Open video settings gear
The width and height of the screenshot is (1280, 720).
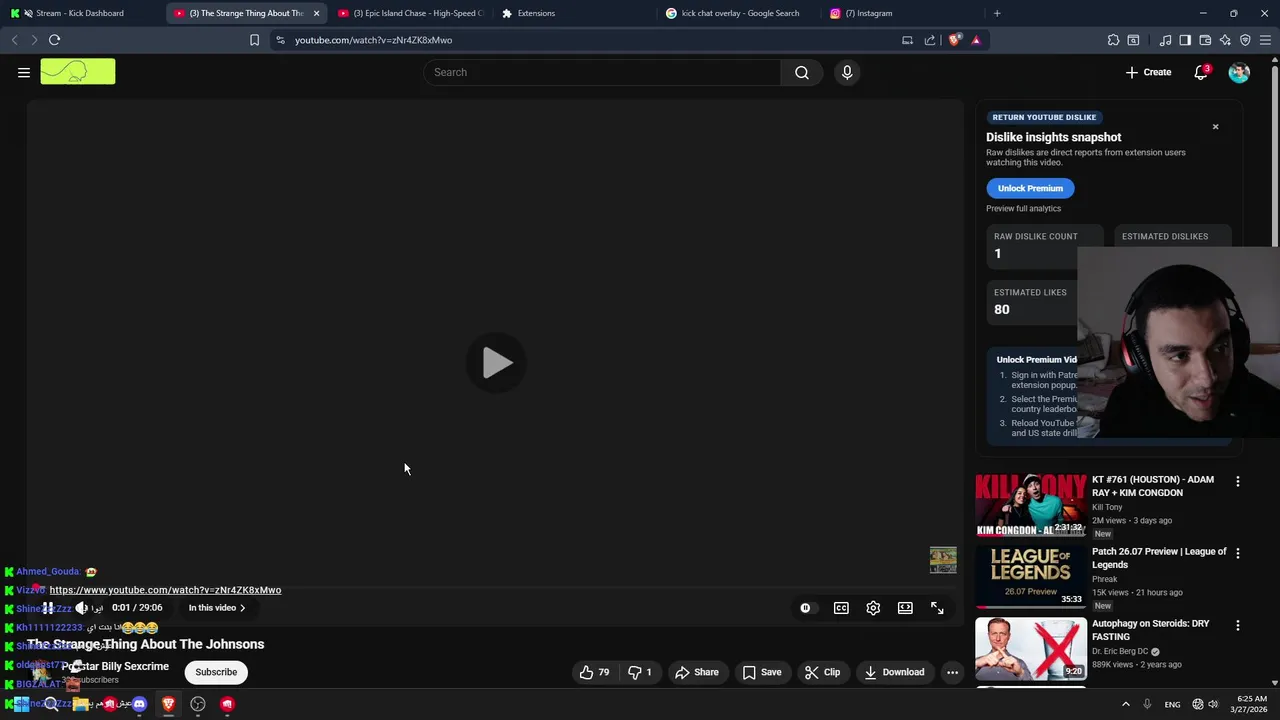tap(873, 608)
